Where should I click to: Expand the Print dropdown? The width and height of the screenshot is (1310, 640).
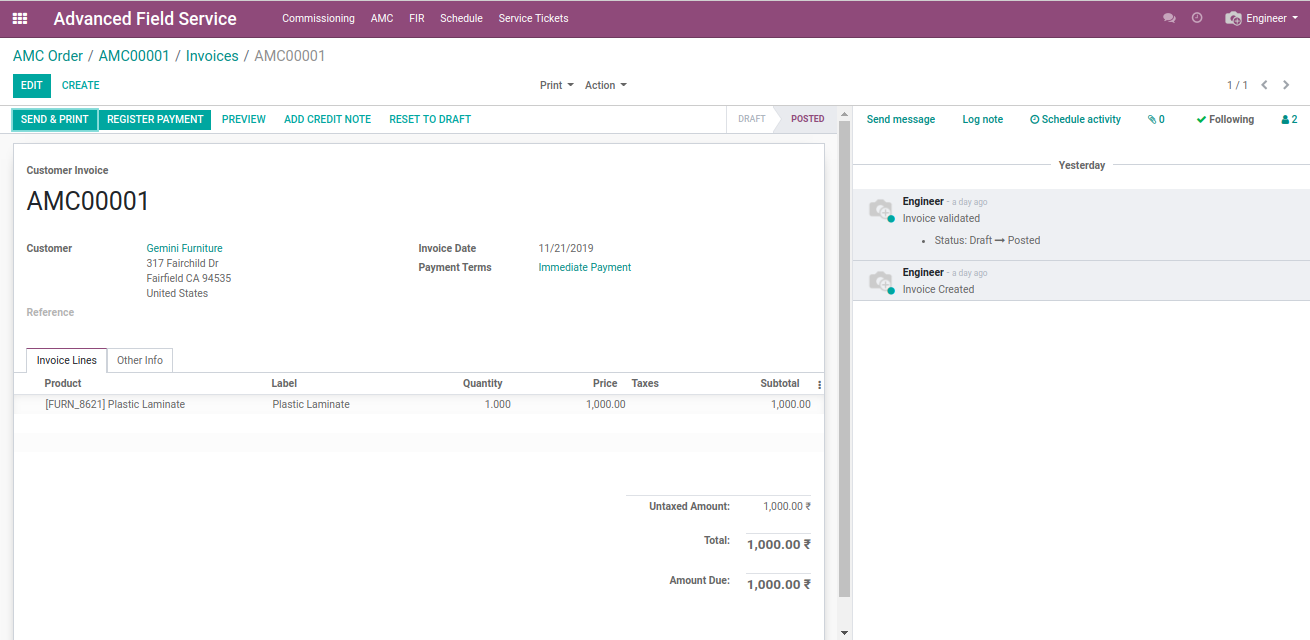[556, 86]
